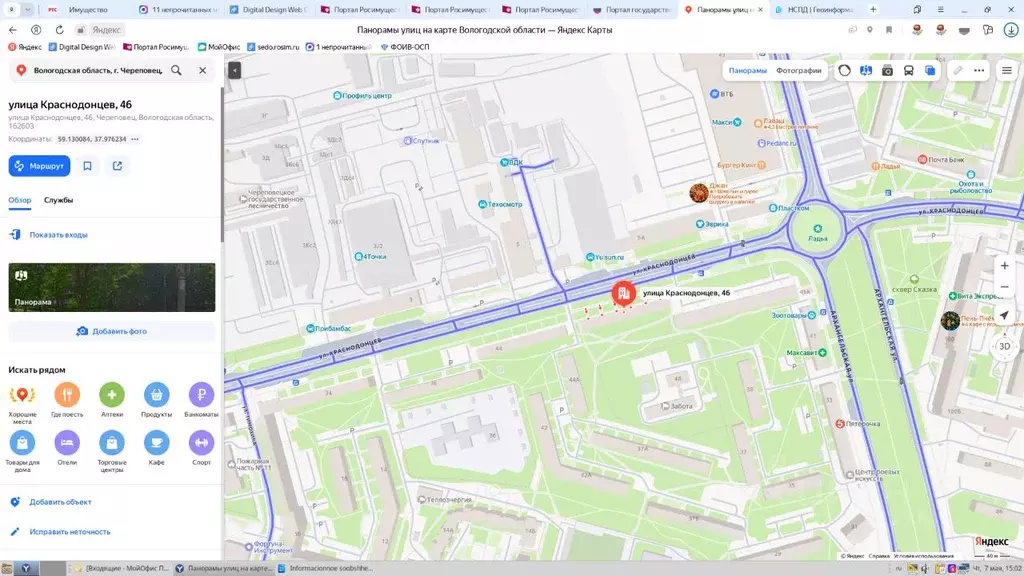Toggle the Фотографии layer on the map
The image size is (1024, 576).
(798, 71)
